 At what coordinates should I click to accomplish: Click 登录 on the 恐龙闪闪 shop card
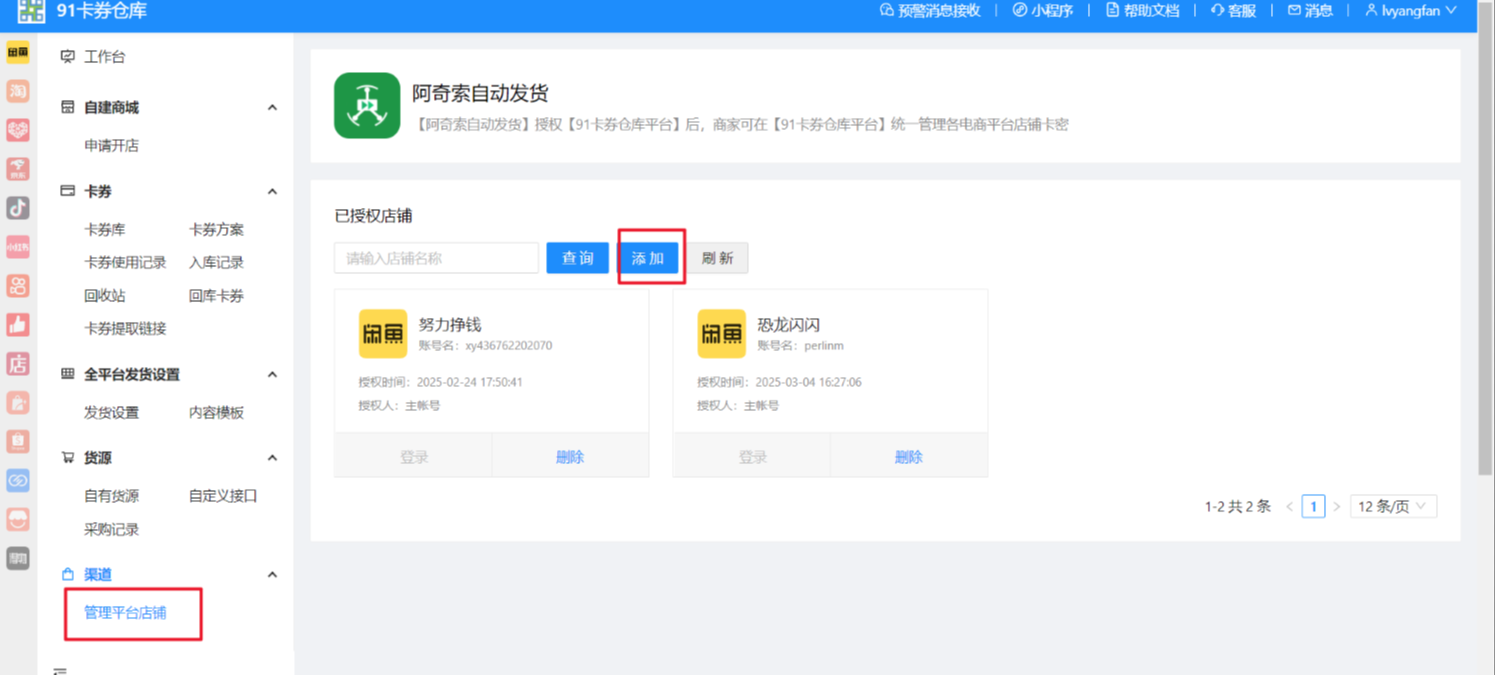click(x=753, y=457)
